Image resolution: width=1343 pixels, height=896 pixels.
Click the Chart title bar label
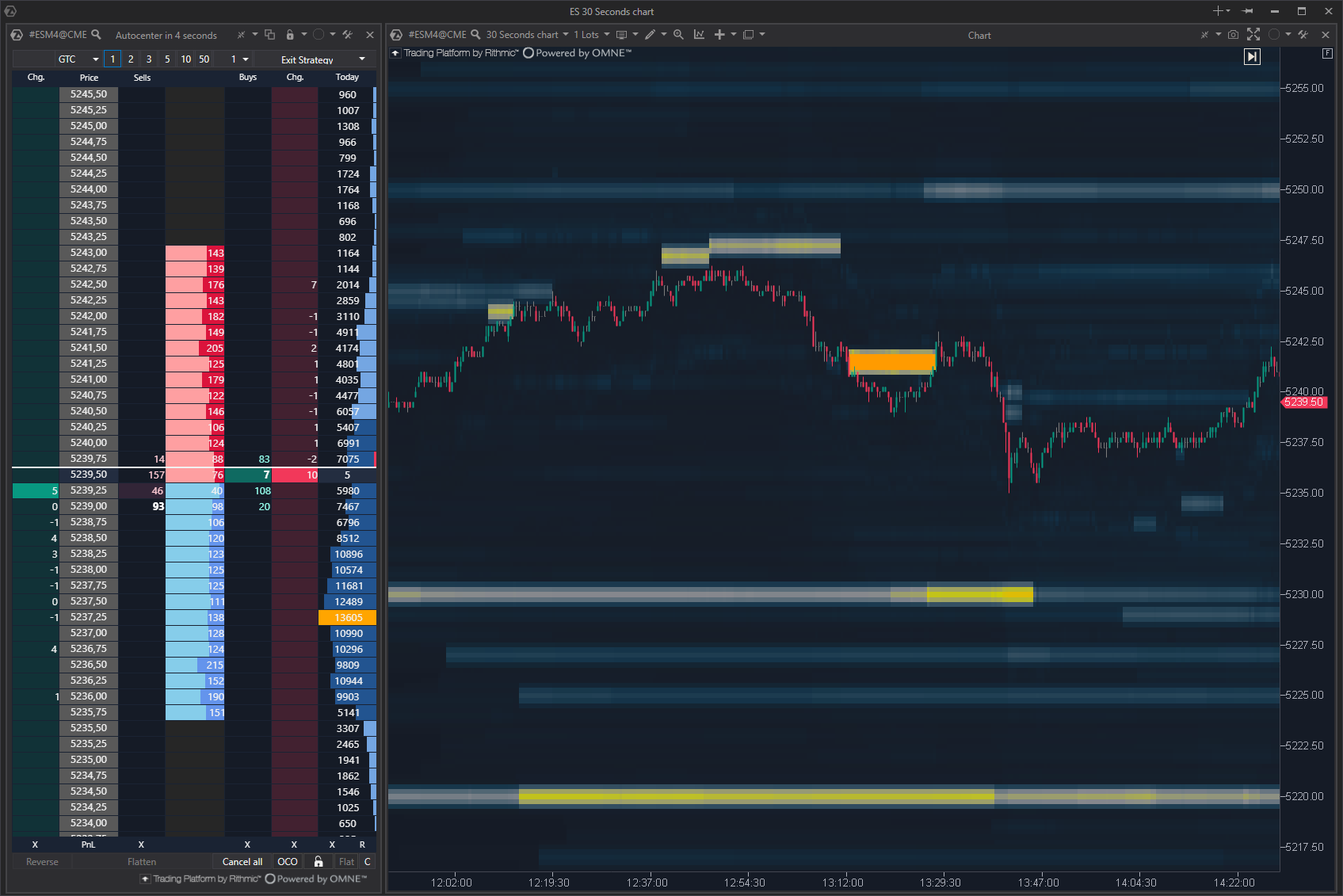[979, 35]
